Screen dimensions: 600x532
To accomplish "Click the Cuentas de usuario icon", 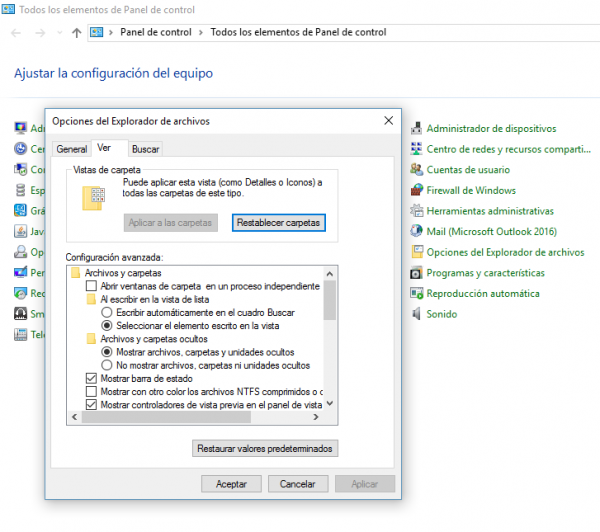I will [x=417, y=170].
